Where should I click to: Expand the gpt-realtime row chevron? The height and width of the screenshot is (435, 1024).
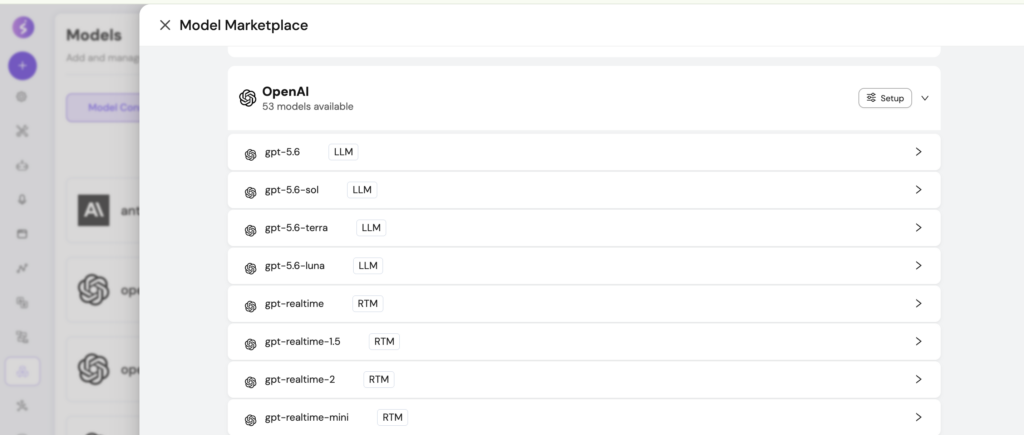(x=918, y=303)
